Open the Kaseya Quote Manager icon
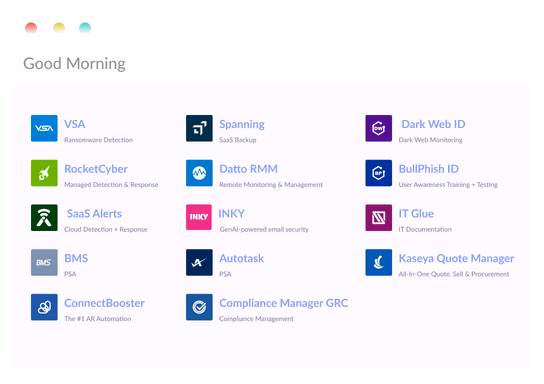Image resolution: width=544 pixels, height=384 pixels. [x=379, y=262]
